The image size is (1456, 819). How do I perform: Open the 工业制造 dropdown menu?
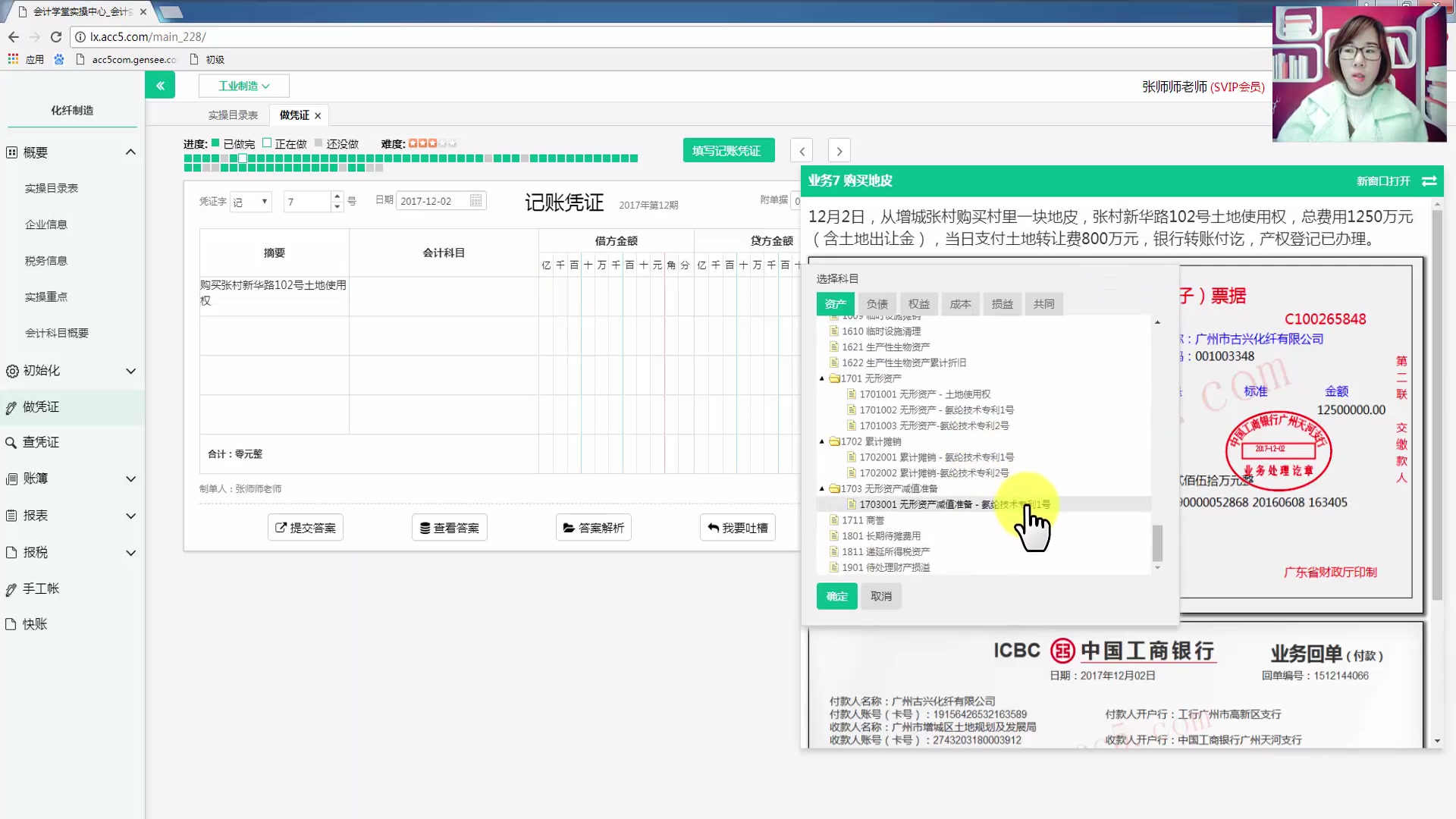pos(243,86)
